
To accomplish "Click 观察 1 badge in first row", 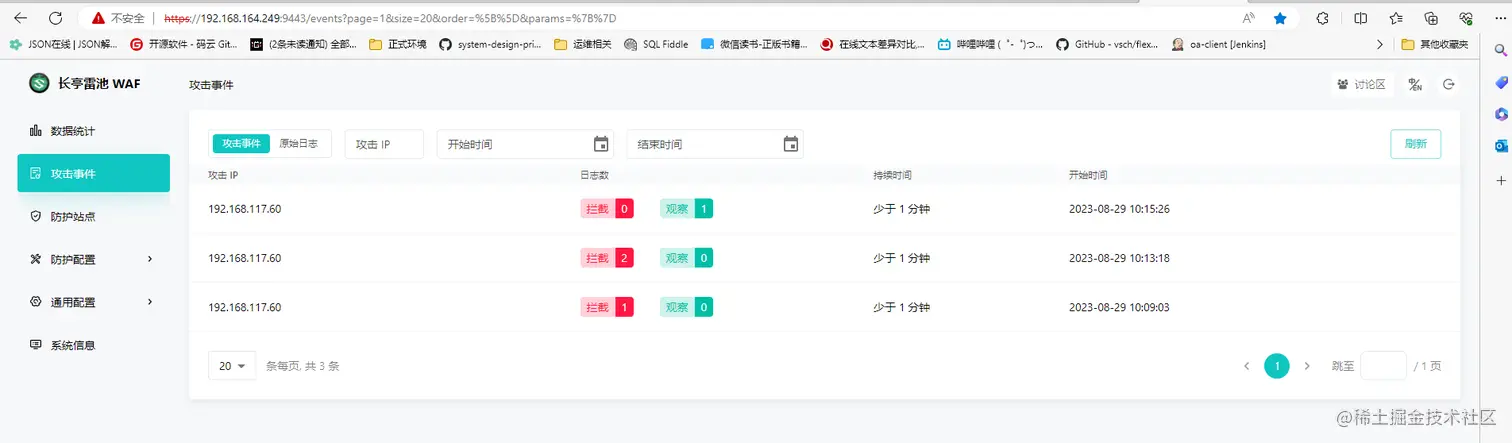I will tap(686, 209).
